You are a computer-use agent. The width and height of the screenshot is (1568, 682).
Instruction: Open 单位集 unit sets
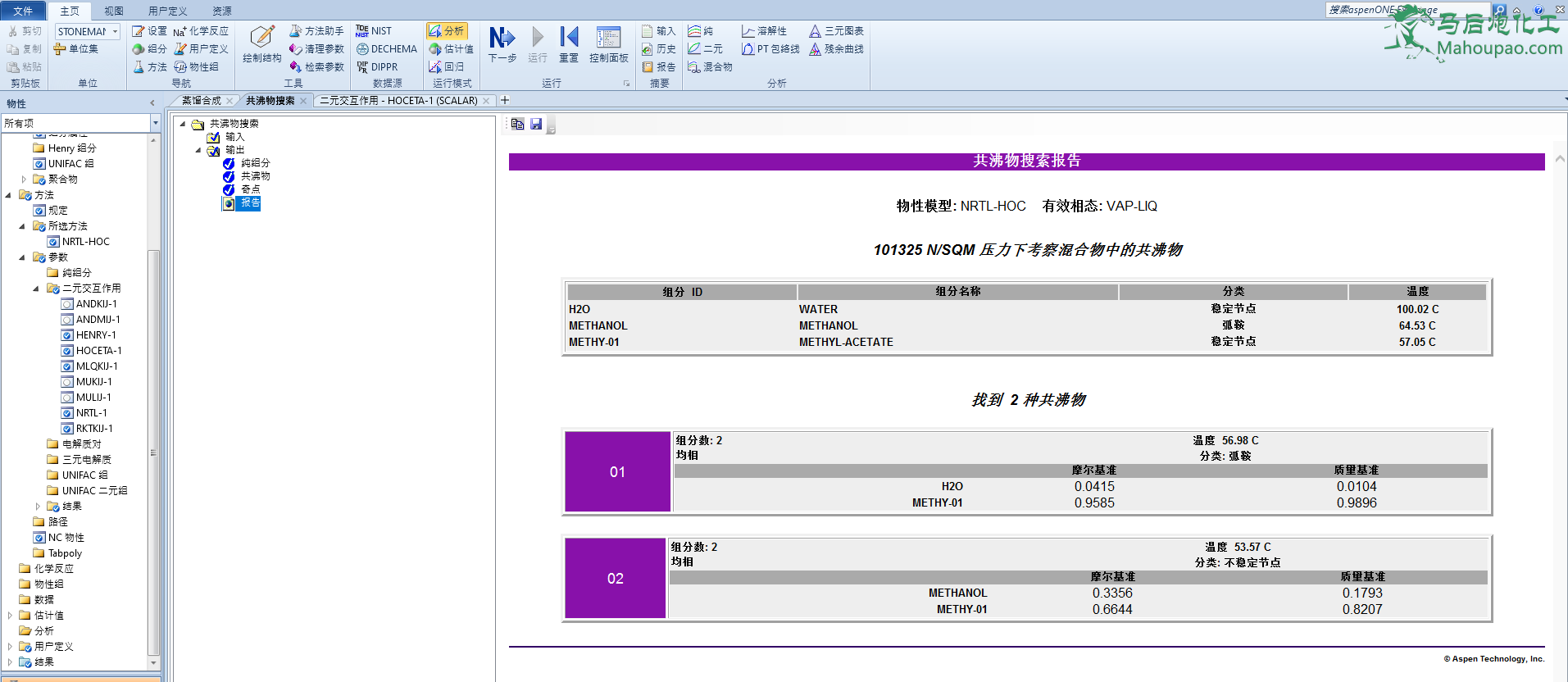click(76, 49)
